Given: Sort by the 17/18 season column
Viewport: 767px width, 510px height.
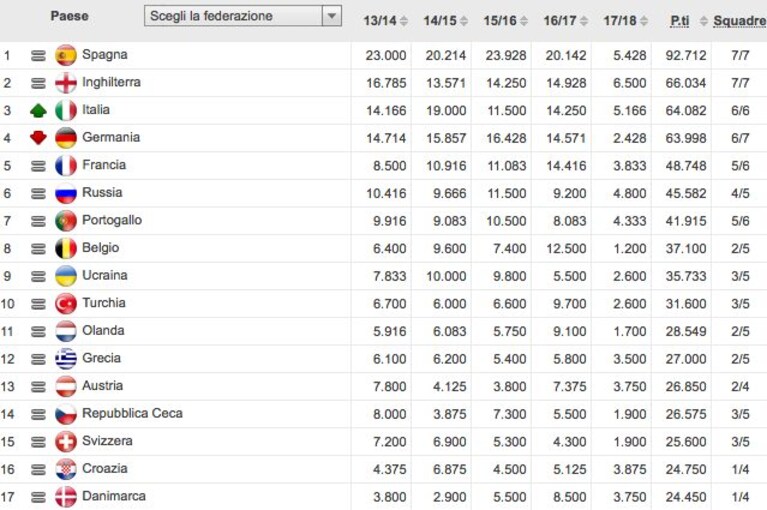Looking at the screenshot, I should 626,21.
